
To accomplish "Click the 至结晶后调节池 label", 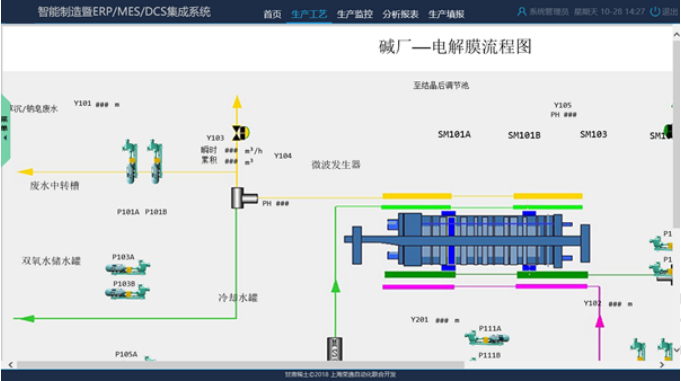I will tap(441, 85).
